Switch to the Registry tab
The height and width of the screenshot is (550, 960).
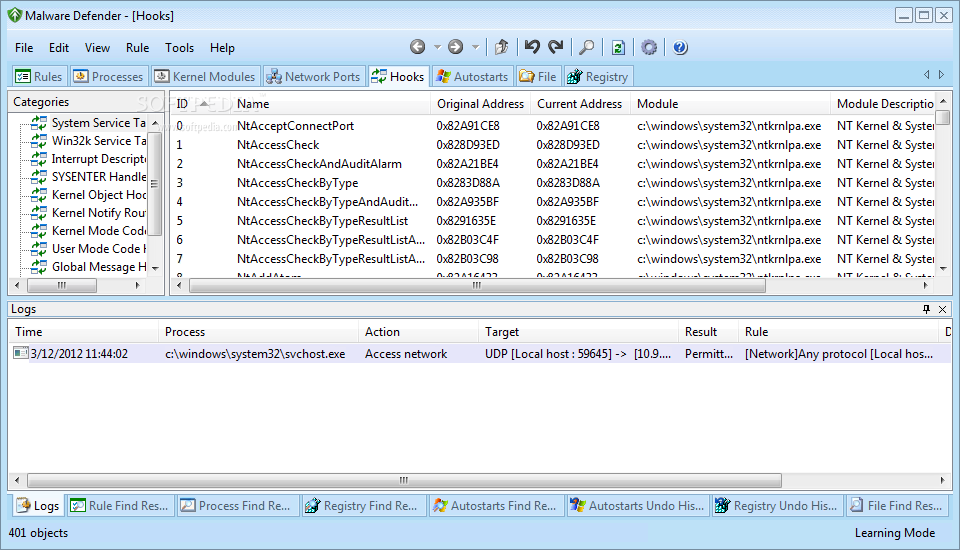click(x=598, y=77)
